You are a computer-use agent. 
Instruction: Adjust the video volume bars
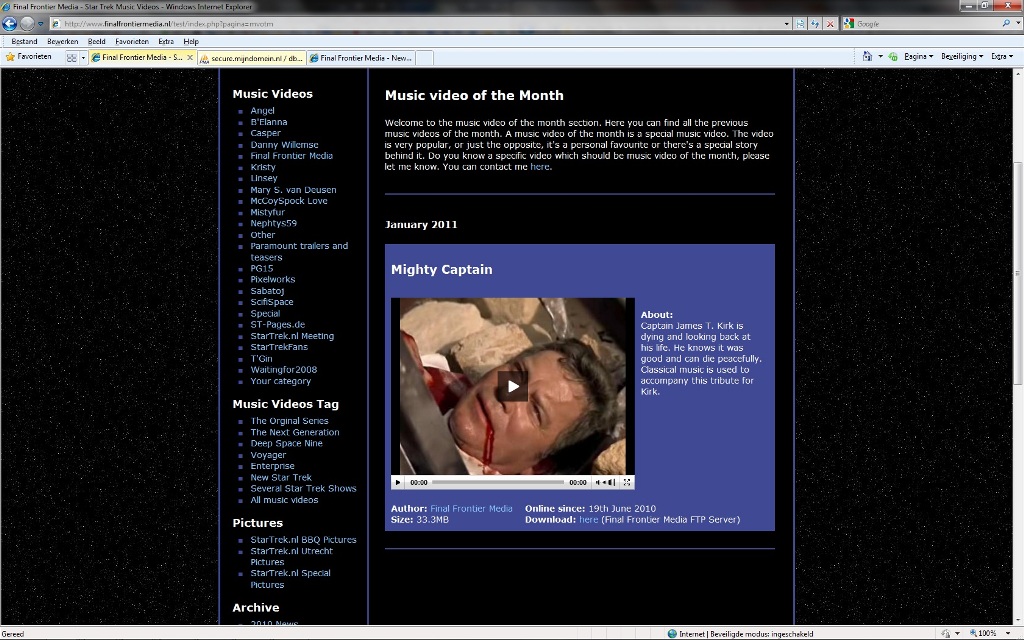coord(611,483)
